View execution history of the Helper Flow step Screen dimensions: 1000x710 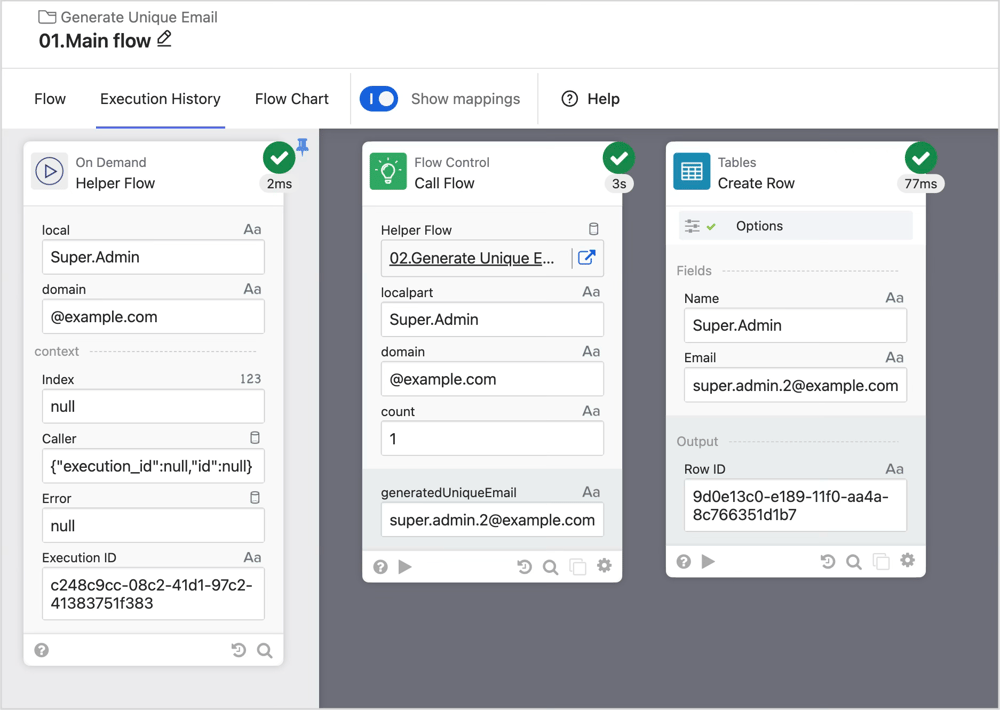(x=238, y=650)
